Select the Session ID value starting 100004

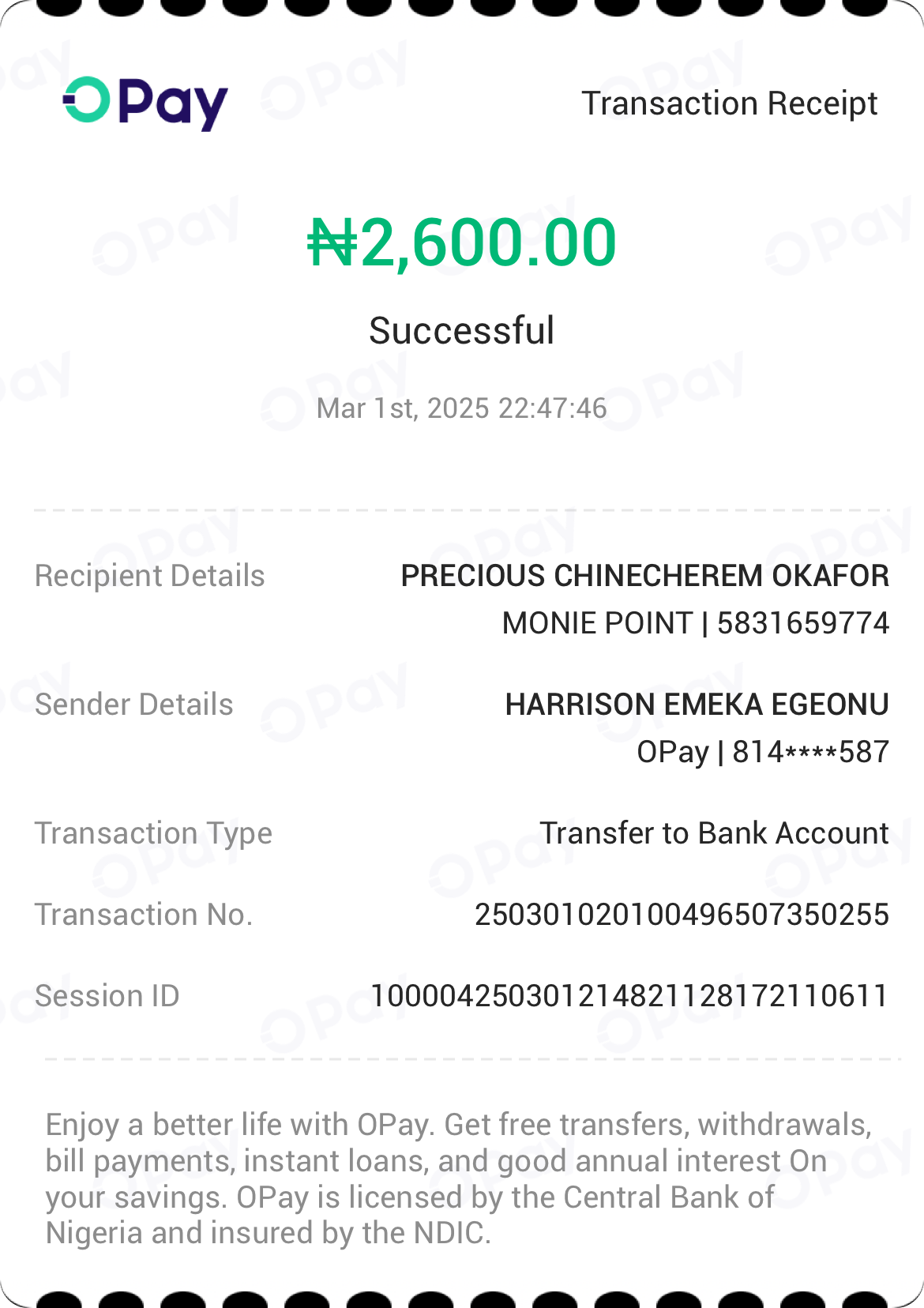(x=629, y=996)
